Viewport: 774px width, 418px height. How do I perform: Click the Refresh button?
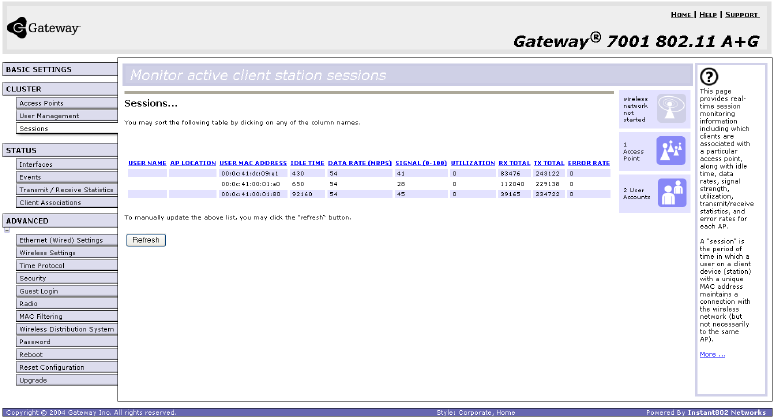coord(146,240)
